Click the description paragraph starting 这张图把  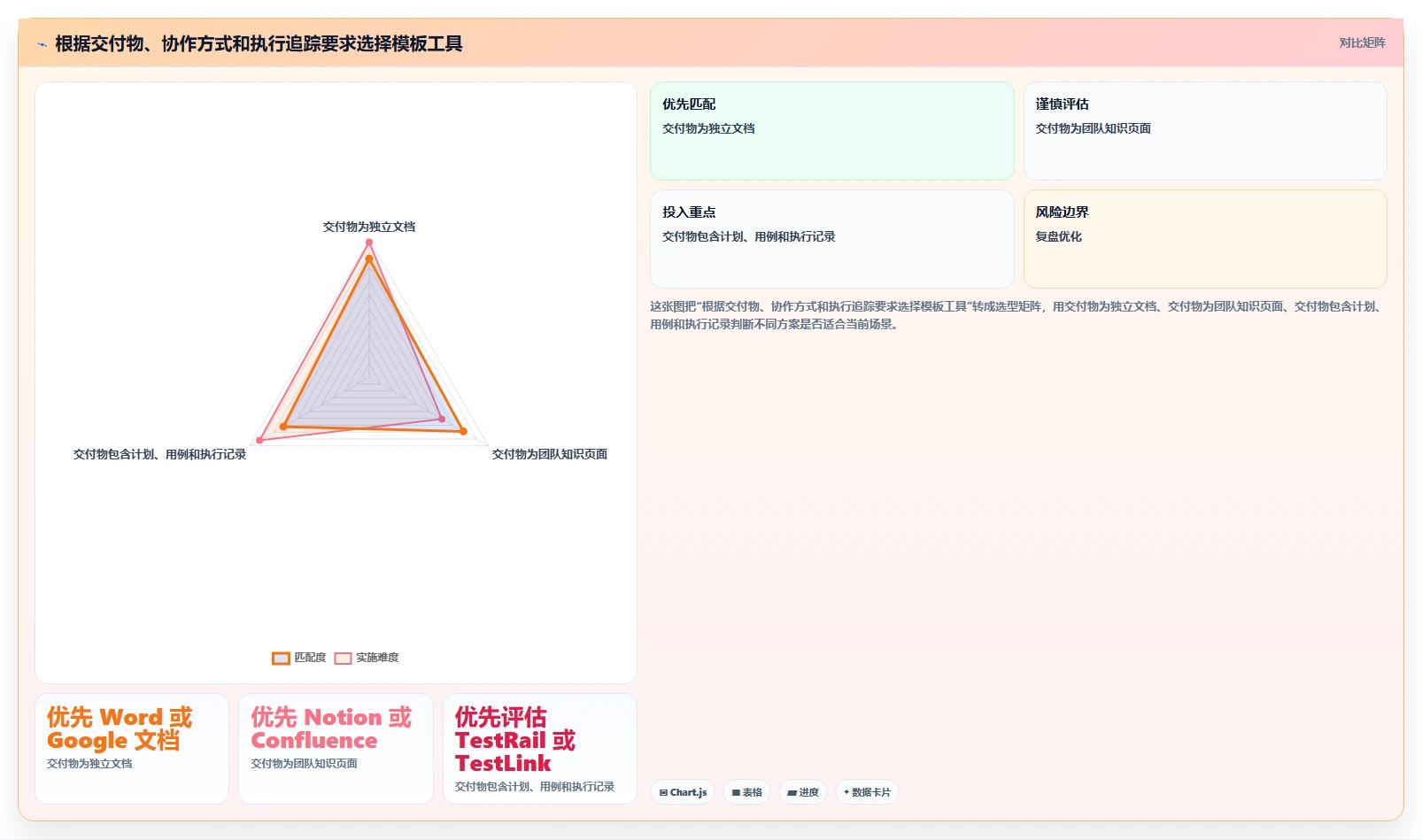pos(1017,315)
